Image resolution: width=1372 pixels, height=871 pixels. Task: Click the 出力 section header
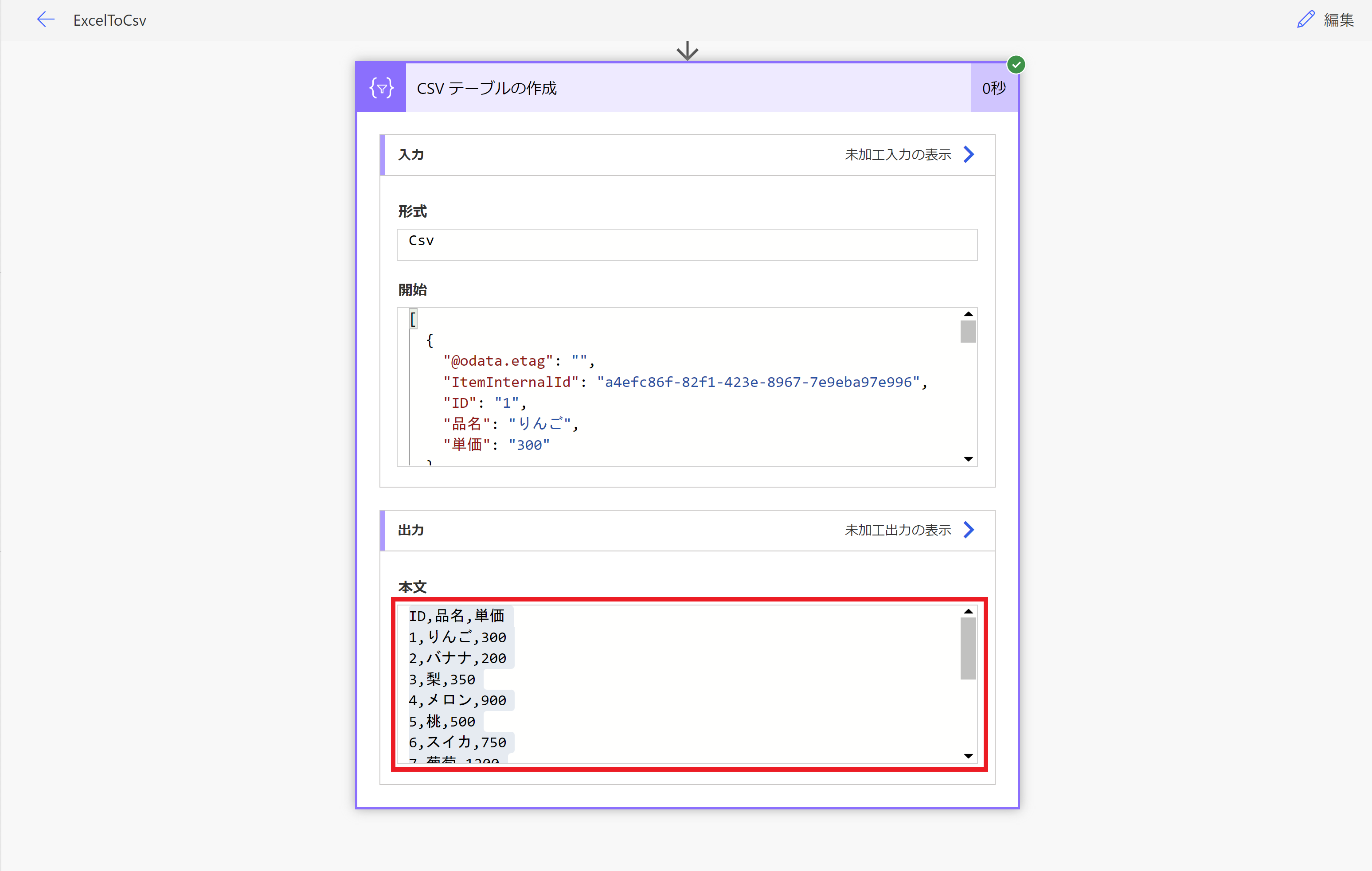[688, 530]
